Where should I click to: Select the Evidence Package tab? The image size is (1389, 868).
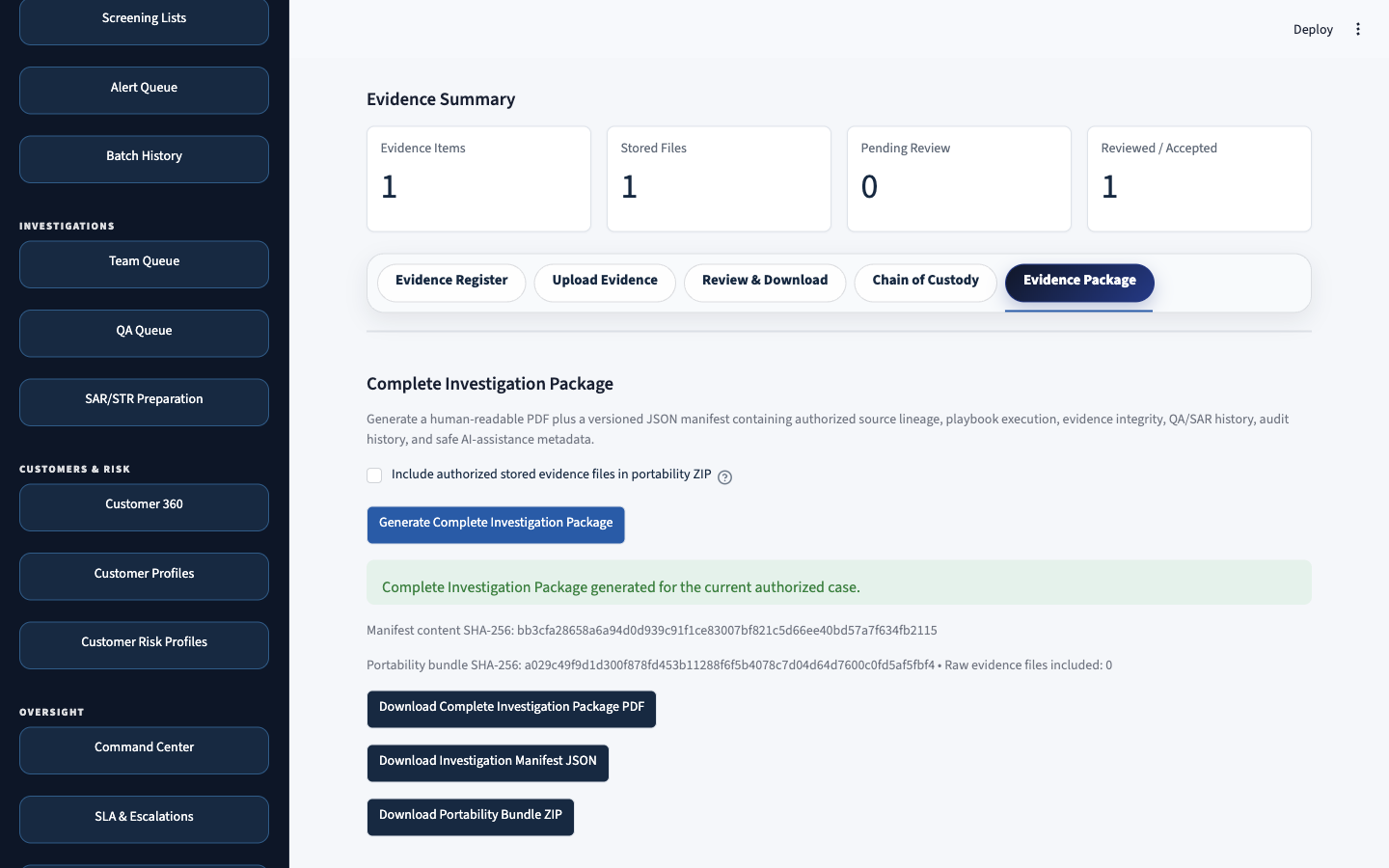click(1079, 282)
